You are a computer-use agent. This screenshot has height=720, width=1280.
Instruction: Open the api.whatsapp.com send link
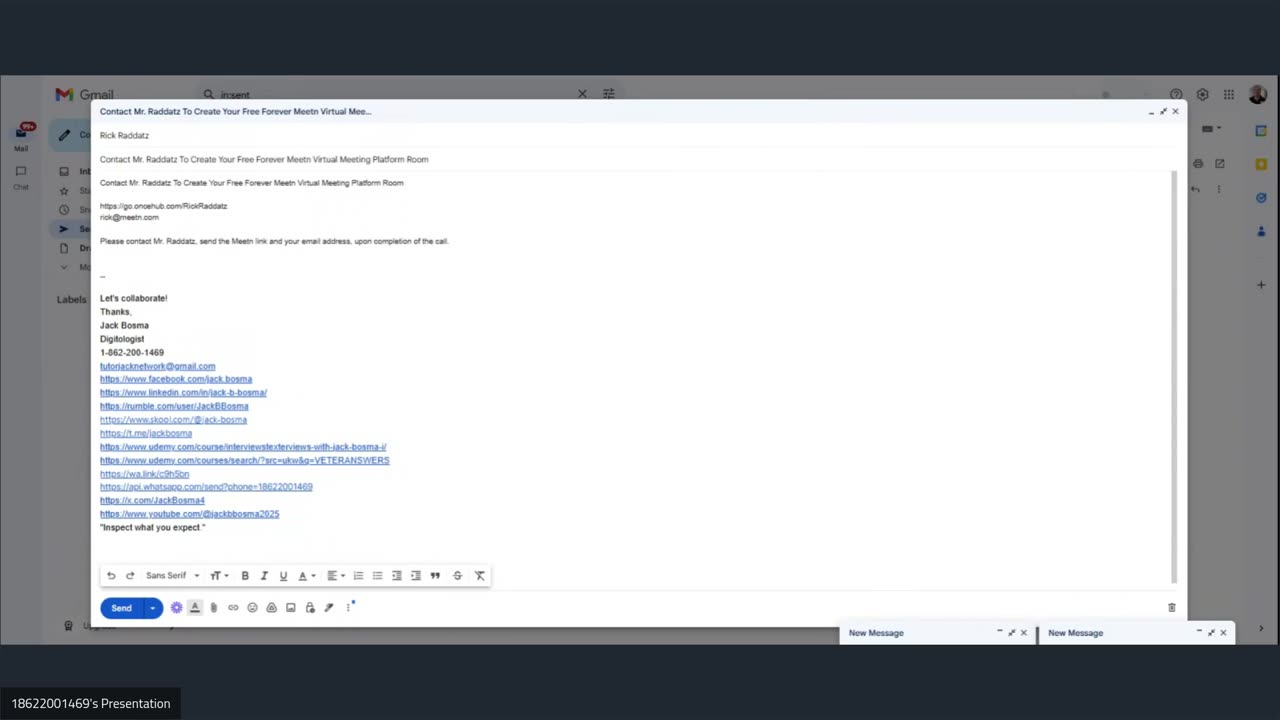206,487
